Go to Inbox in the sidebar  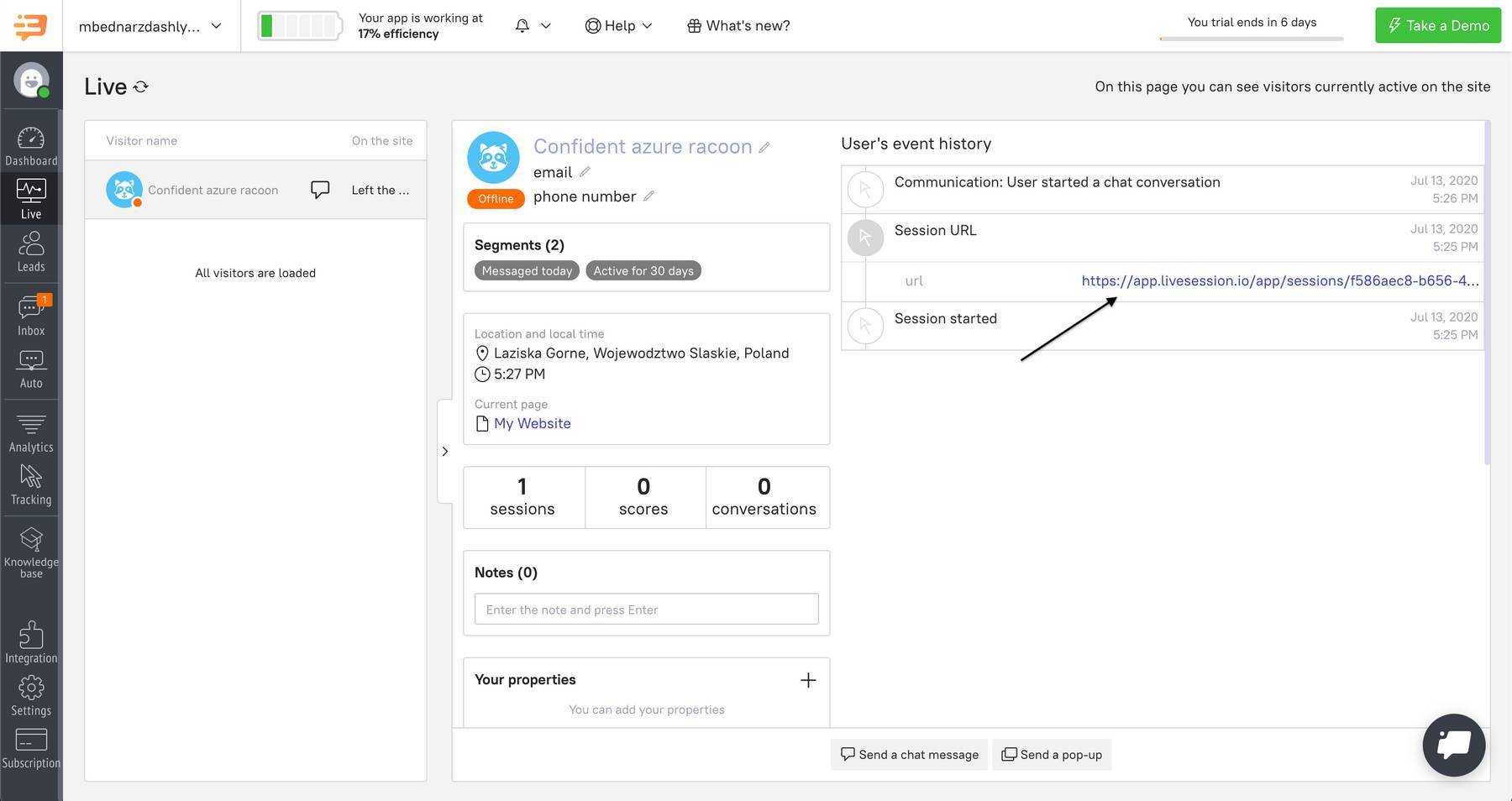31,316
